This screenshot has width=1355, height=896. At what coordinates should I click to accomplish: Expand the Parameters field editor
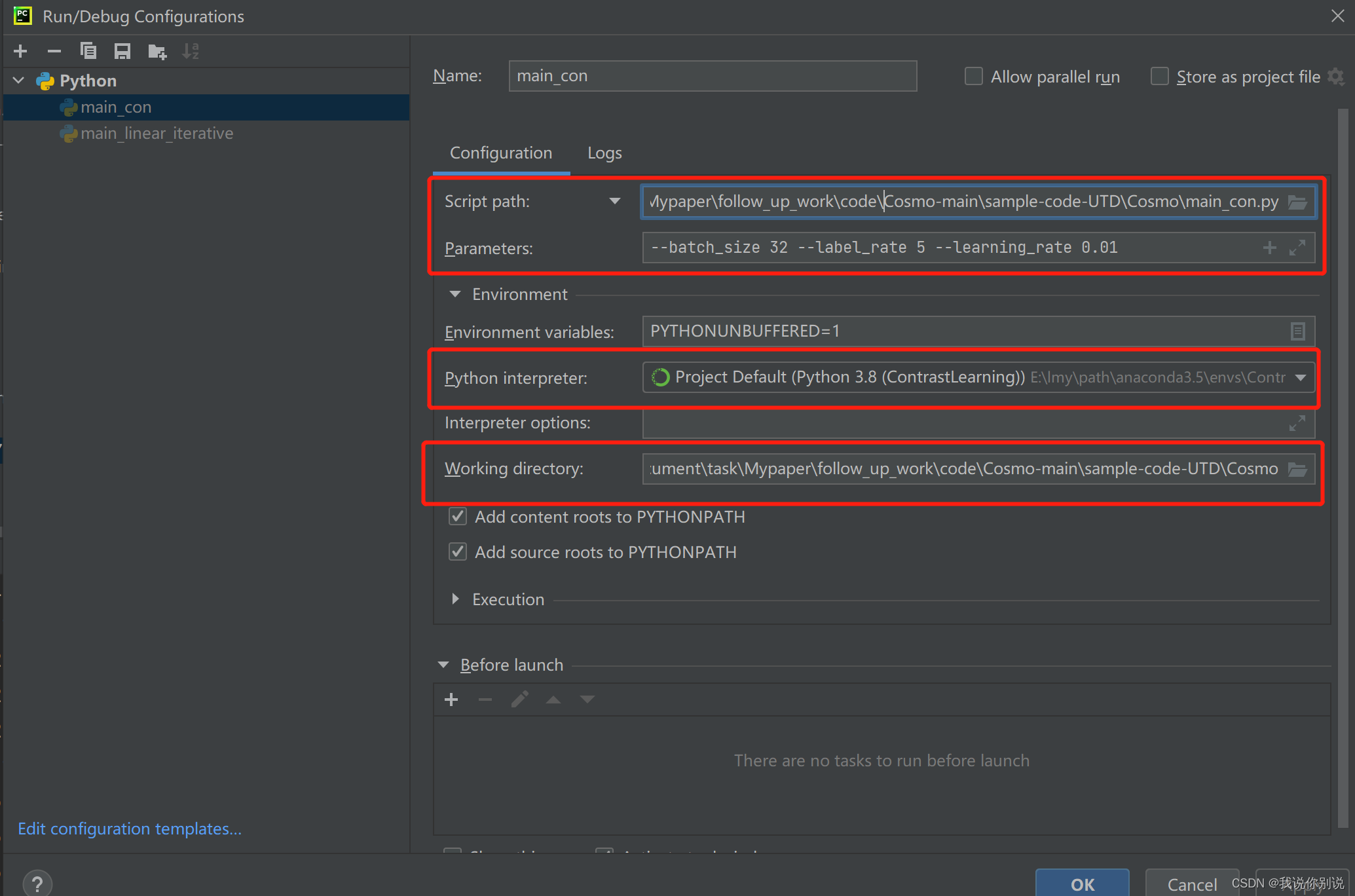pyautogui.click(x=1297, y=248)
